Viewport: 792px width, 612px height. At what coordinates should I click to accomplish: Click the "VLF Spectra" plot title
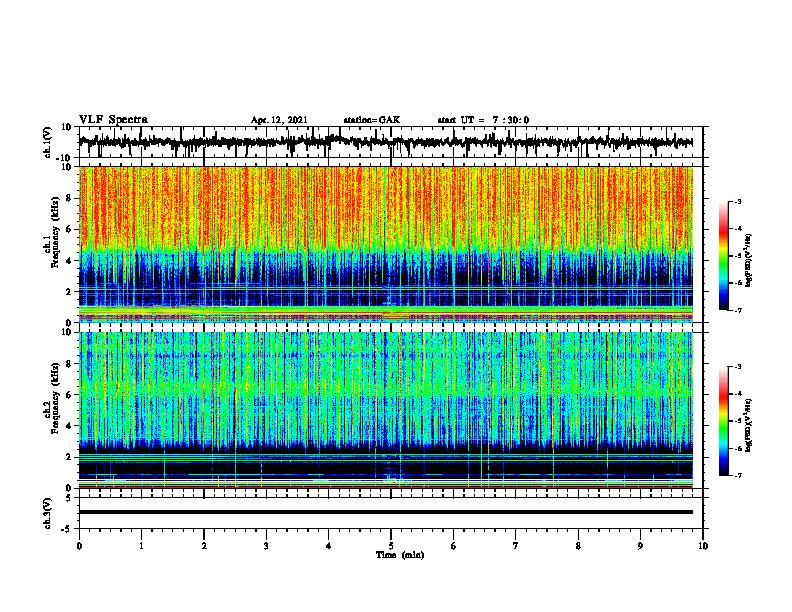pos(113,120)
